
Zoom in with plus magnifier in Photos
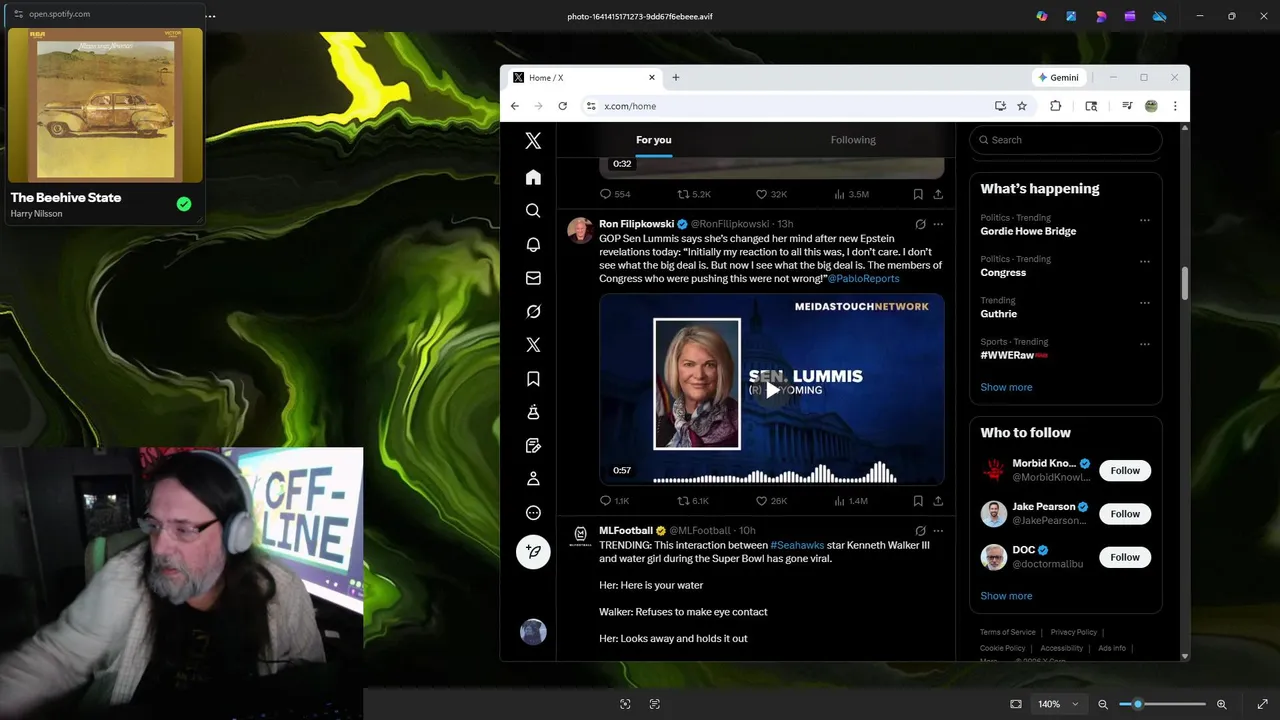click(1221, 704)
